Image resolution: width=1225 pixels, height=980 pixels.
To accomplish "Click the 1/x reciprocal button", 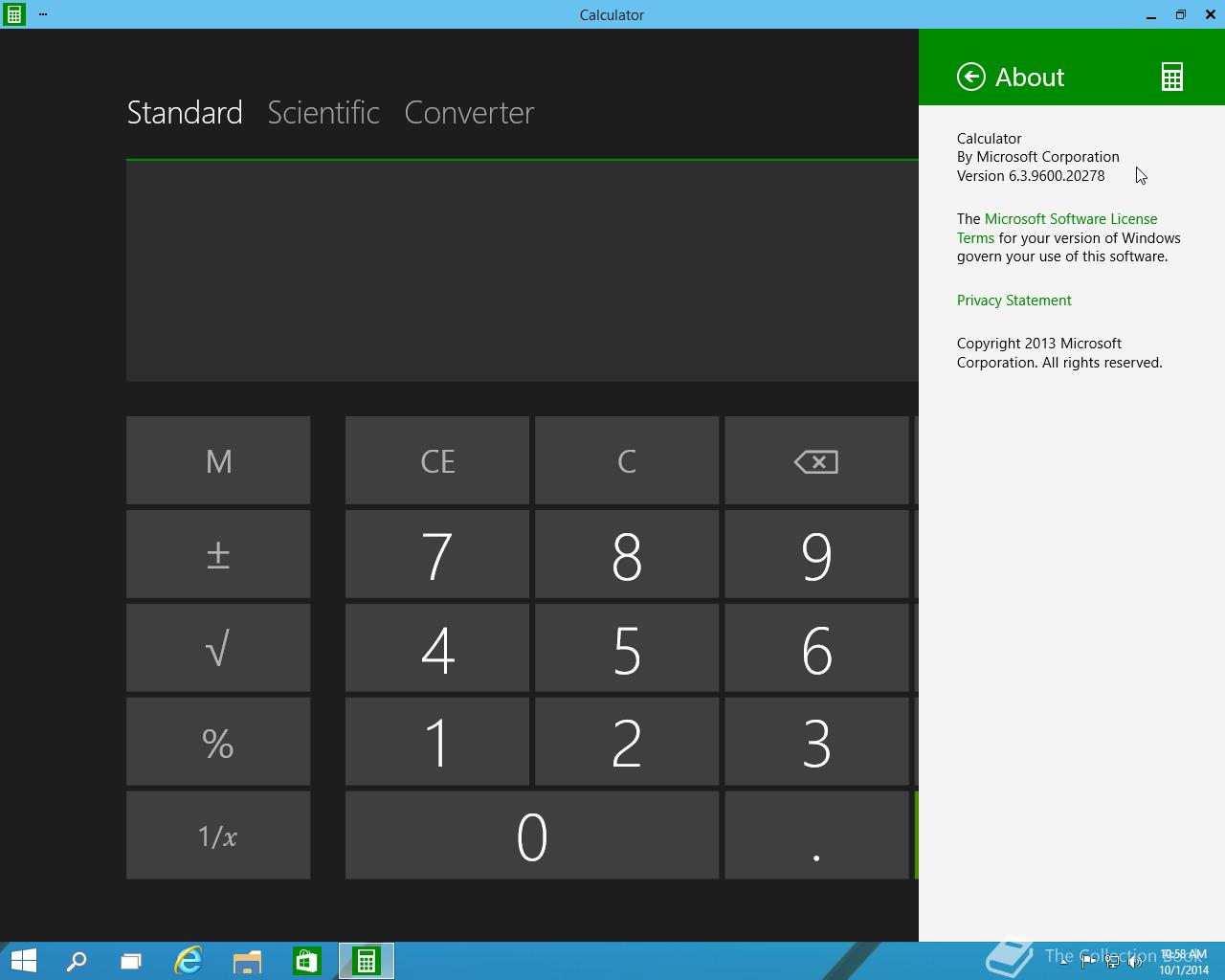I will [218, 835].
